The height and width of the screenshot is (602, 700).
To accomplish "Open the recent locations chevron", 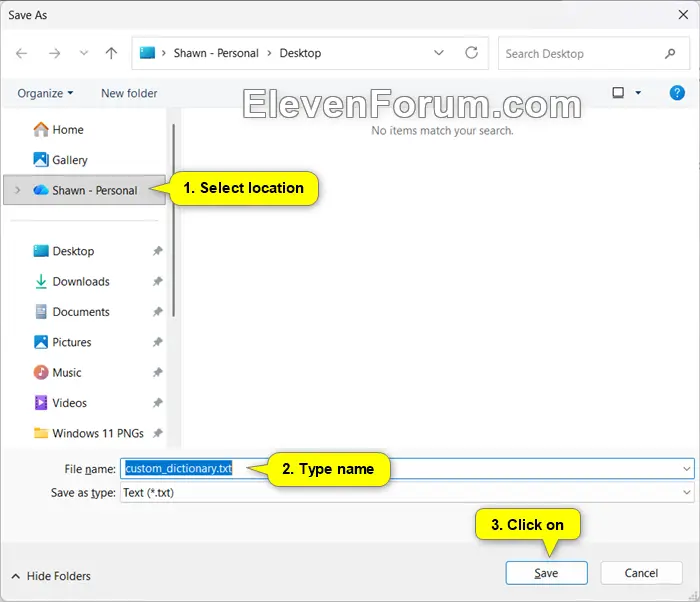I will point(83,53).
